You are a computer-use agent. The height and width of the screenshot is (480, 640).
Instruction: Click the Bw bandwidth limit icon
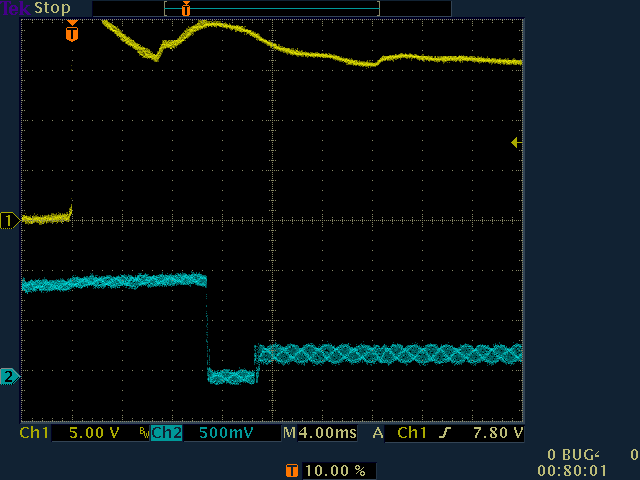click(144, 434)
